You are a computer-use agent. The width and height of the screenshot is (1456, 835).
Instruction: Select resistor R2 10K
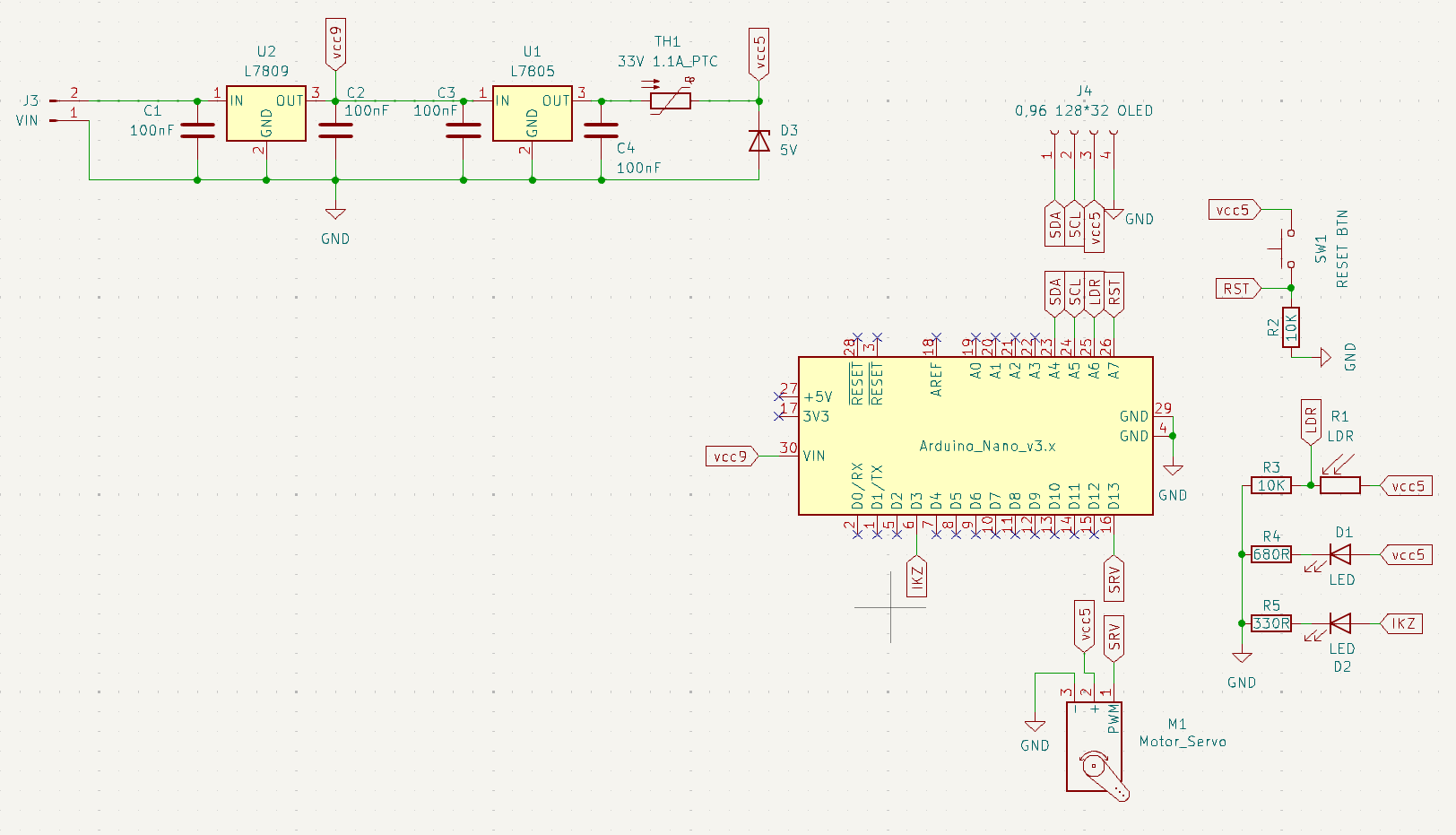click(1291, 327)
